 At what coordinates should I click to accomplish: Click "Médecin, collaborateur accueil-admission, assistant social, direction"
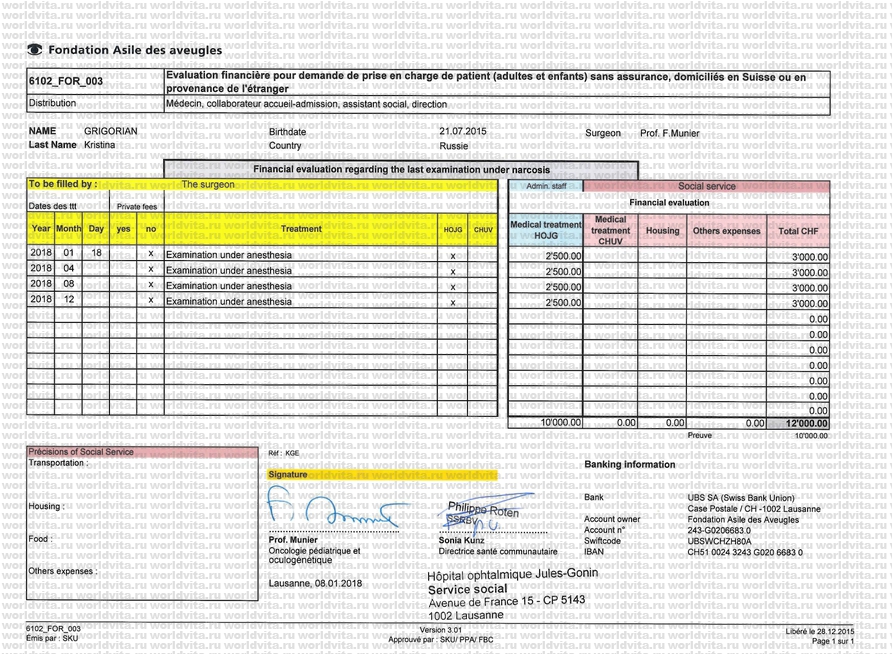(x=307, y=104)
